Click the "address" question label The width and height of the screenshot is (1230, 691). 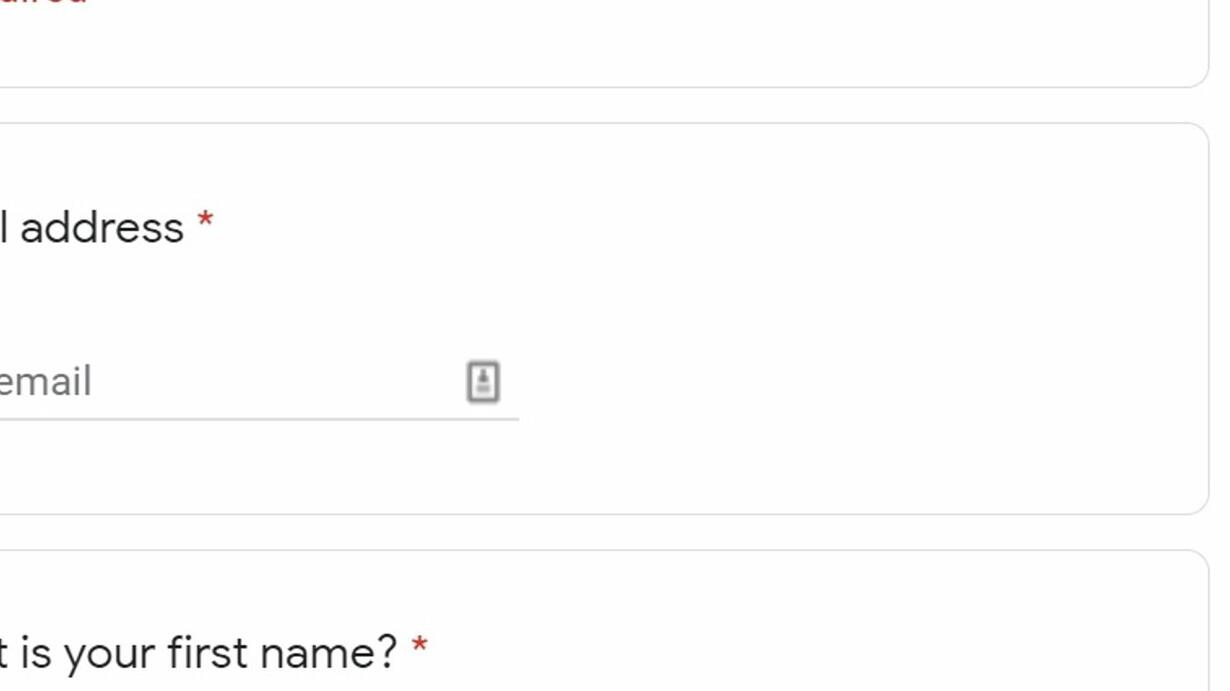pos(100,228)
